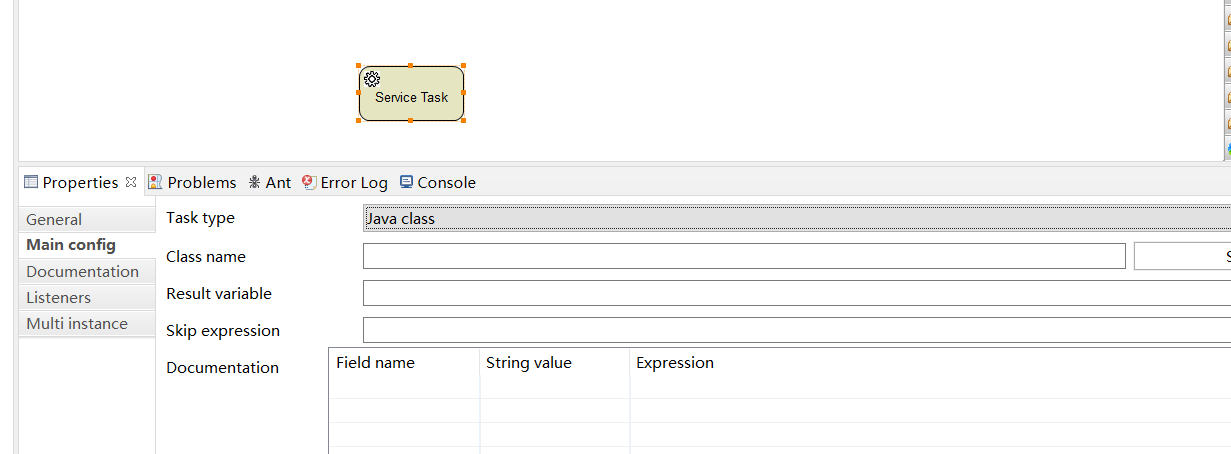The height and width of the screenshot is (454, 1231).
Task: Focus the Result variable text field
Action: (796, 294)
